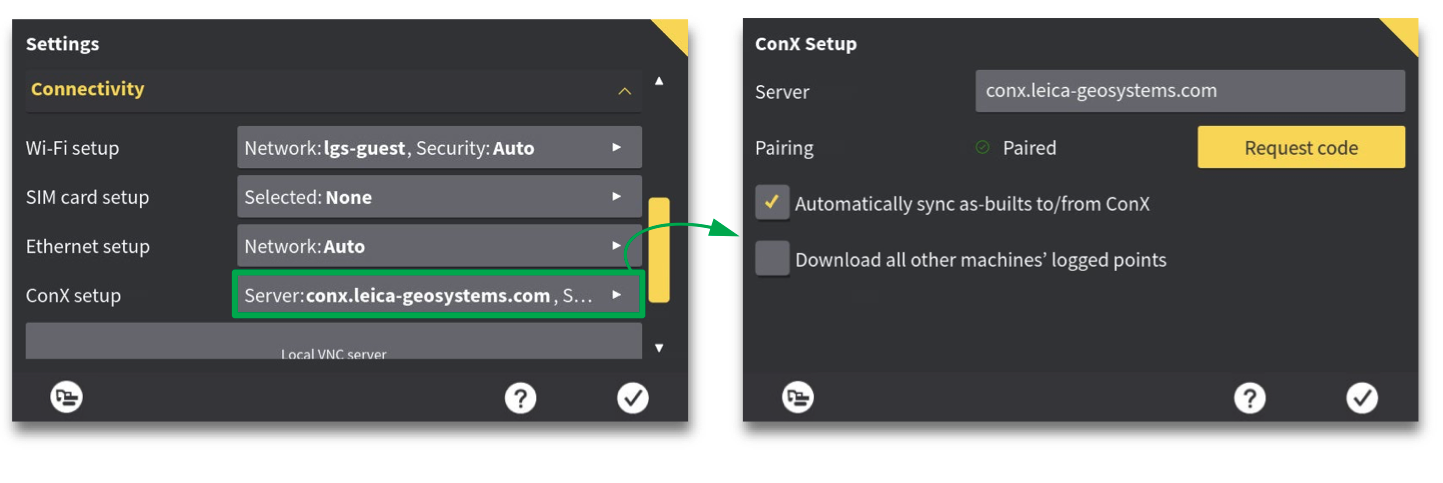
Task: Click the Local VNC server button
Action: (333, 343)
